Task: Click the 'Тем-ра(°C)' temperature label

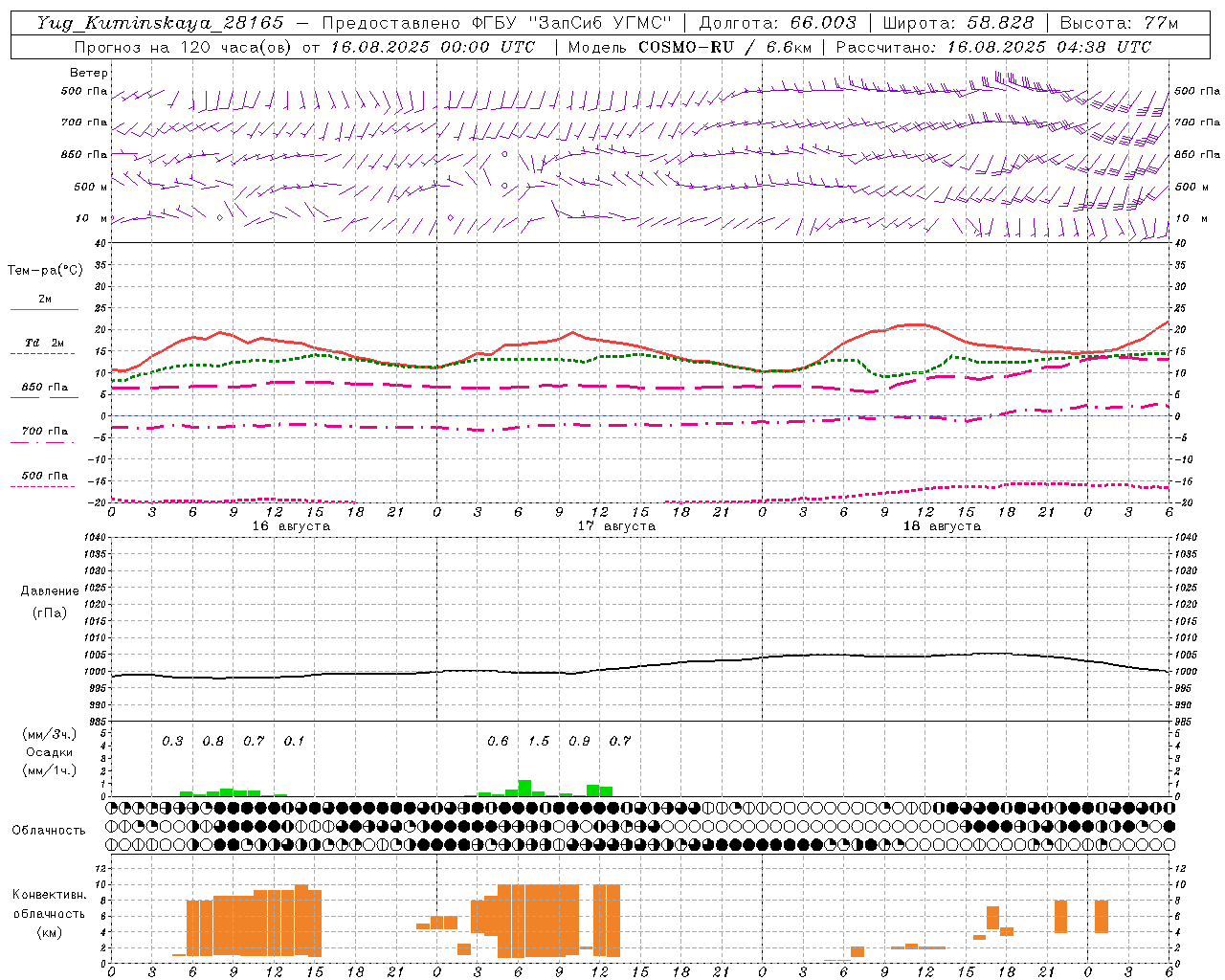Action: (x=45, y=270)
